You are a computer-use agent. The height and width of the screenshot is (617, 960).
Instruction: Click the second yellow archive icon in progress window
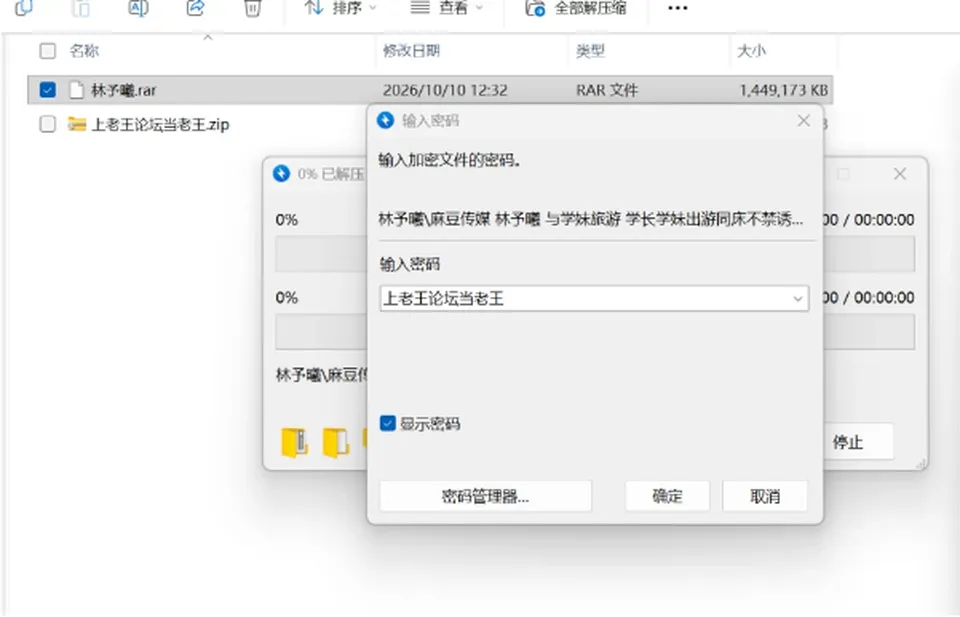coord(336,443)
